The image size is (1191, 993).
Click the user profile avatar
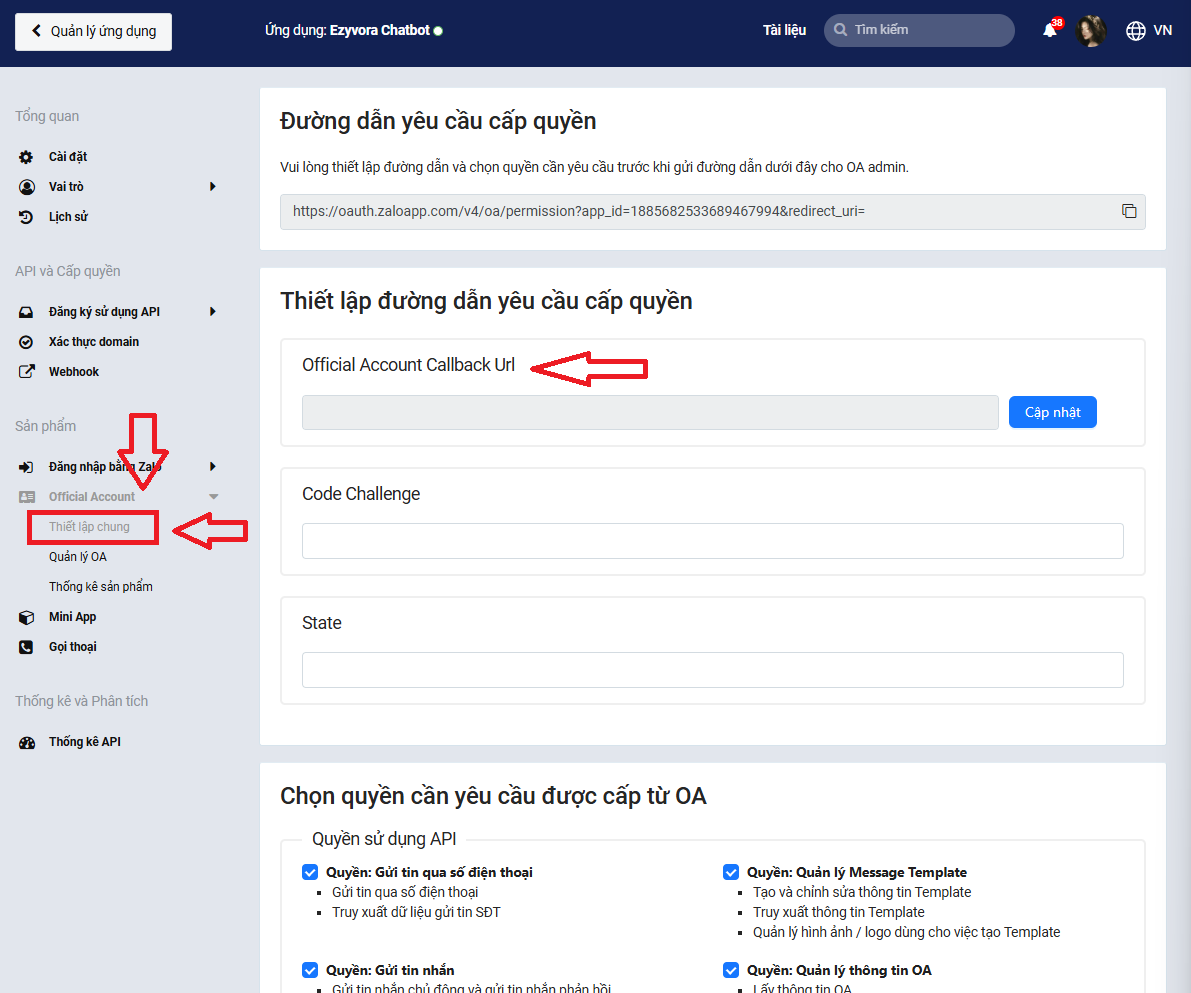(1091, 30)
